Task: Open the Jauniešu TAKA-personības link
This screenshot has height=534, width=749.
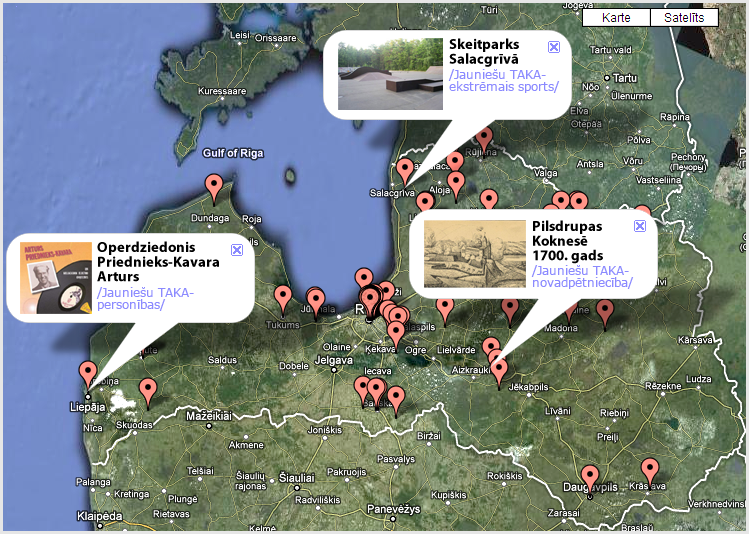Action: pyautogui.click(x=145, y=298)
